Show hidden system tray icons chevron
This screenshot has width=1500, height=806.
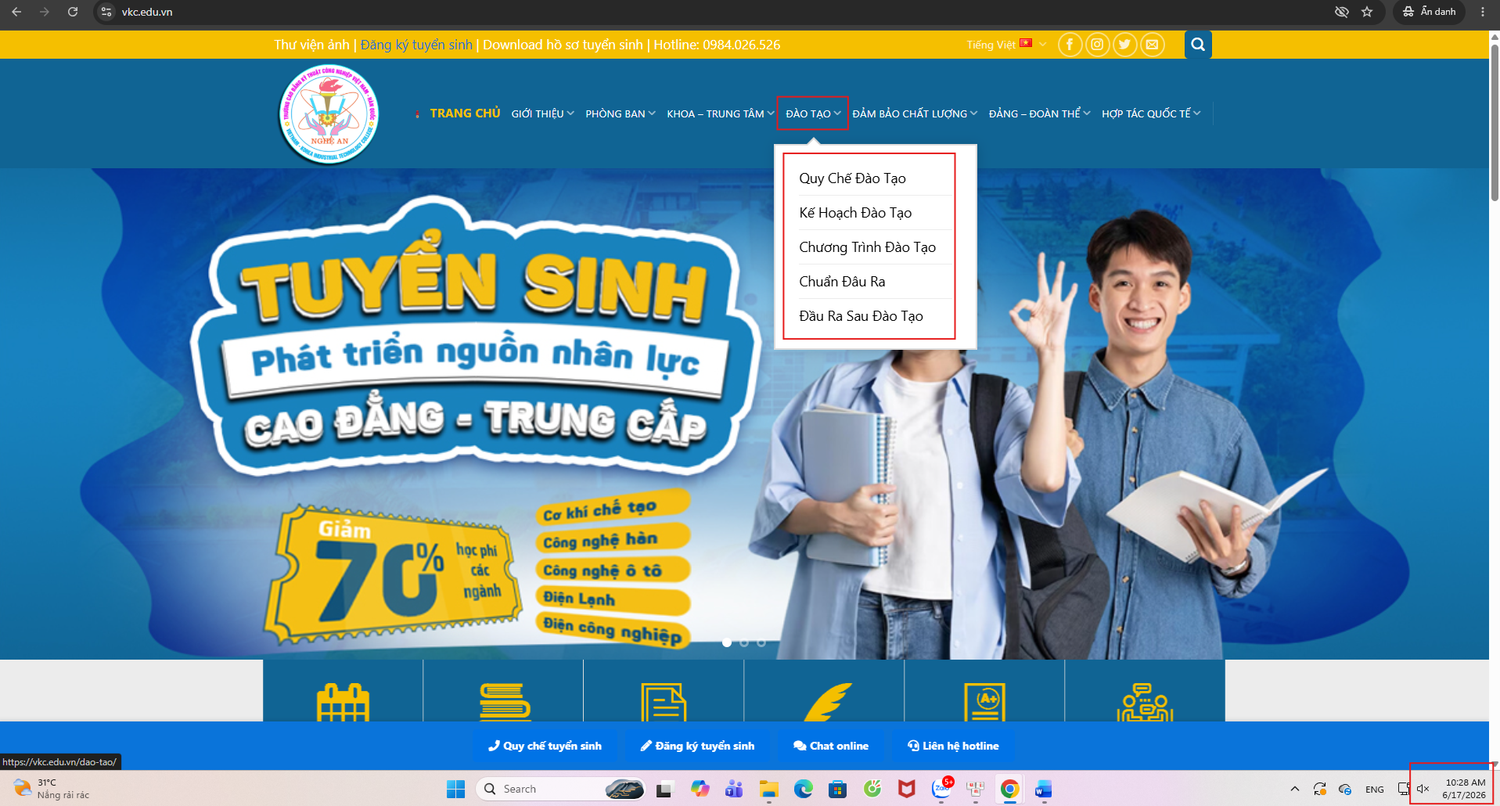1295,789
